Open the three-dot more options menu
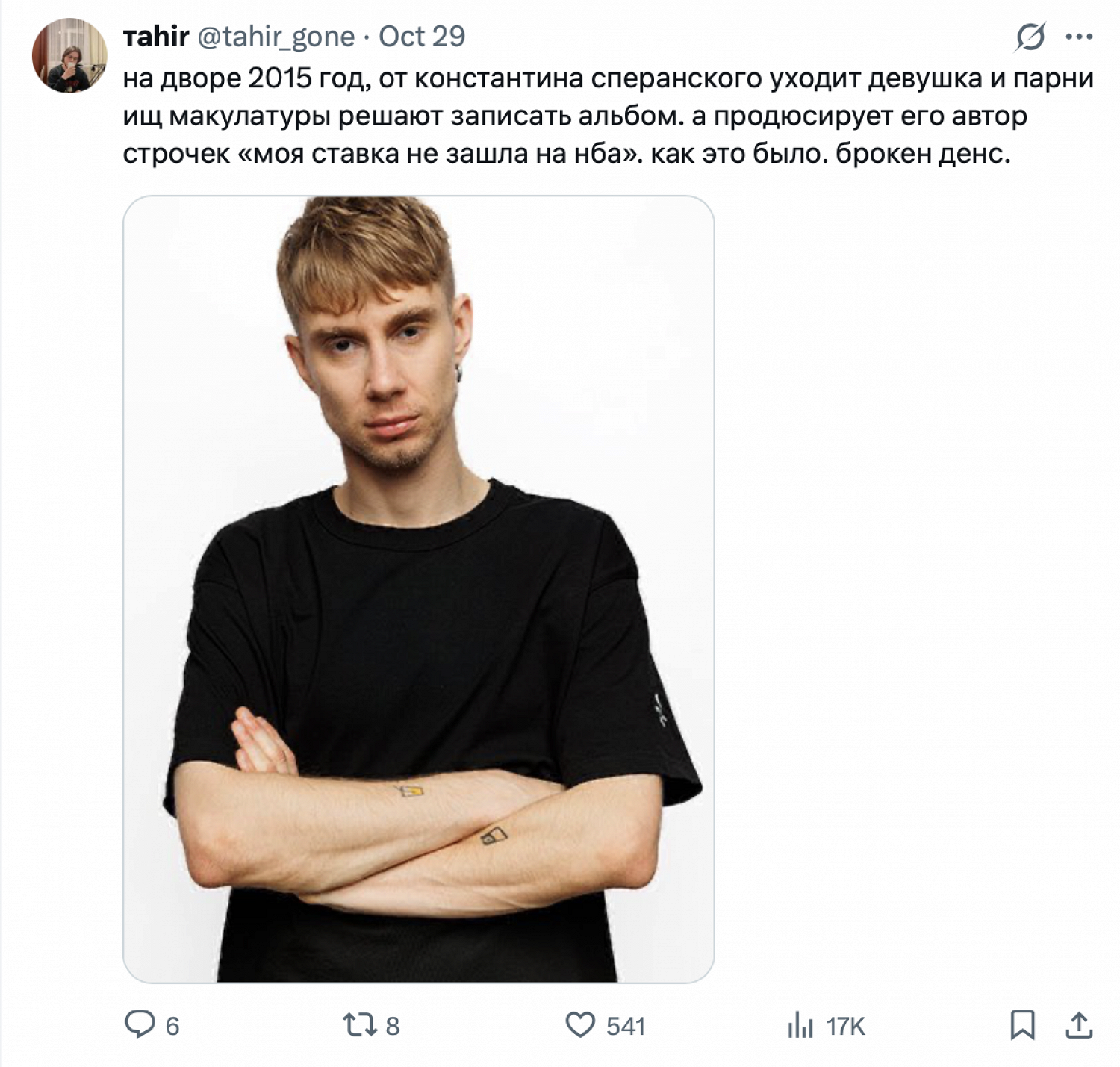1120x1067 pixels. [1080, 37]
